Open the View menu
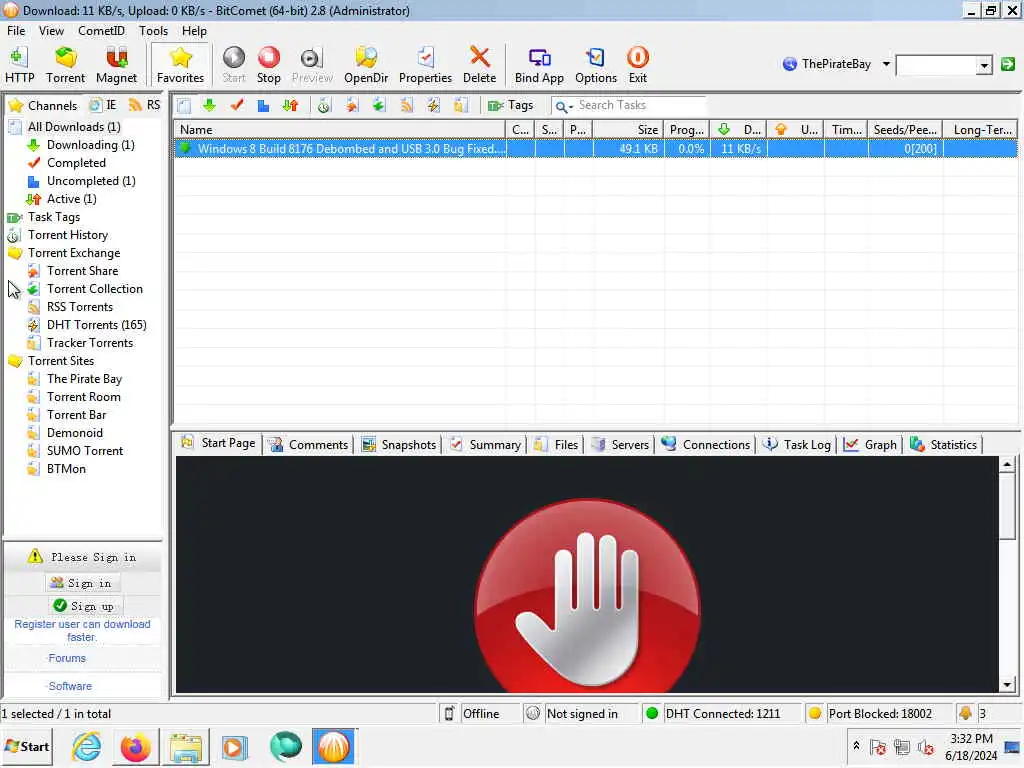 tap(51, 31)
